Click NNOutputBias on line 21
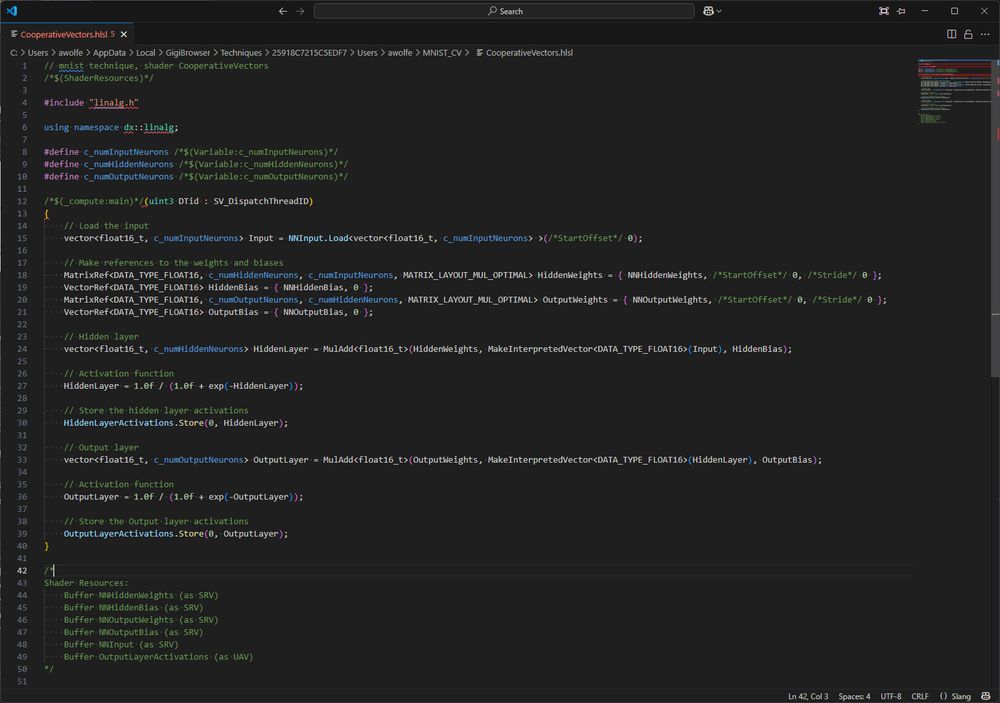 click(312, 312)
